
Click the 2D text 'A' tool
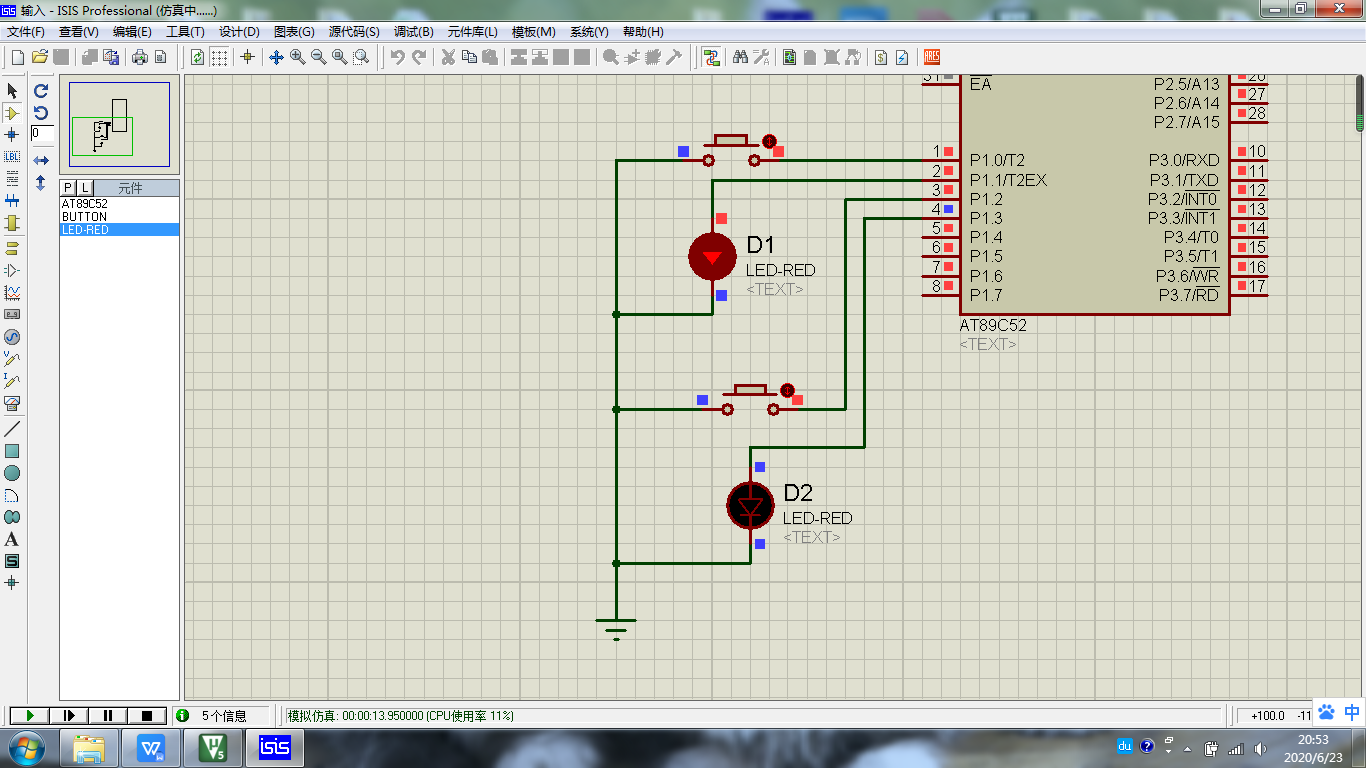point(12,539)
